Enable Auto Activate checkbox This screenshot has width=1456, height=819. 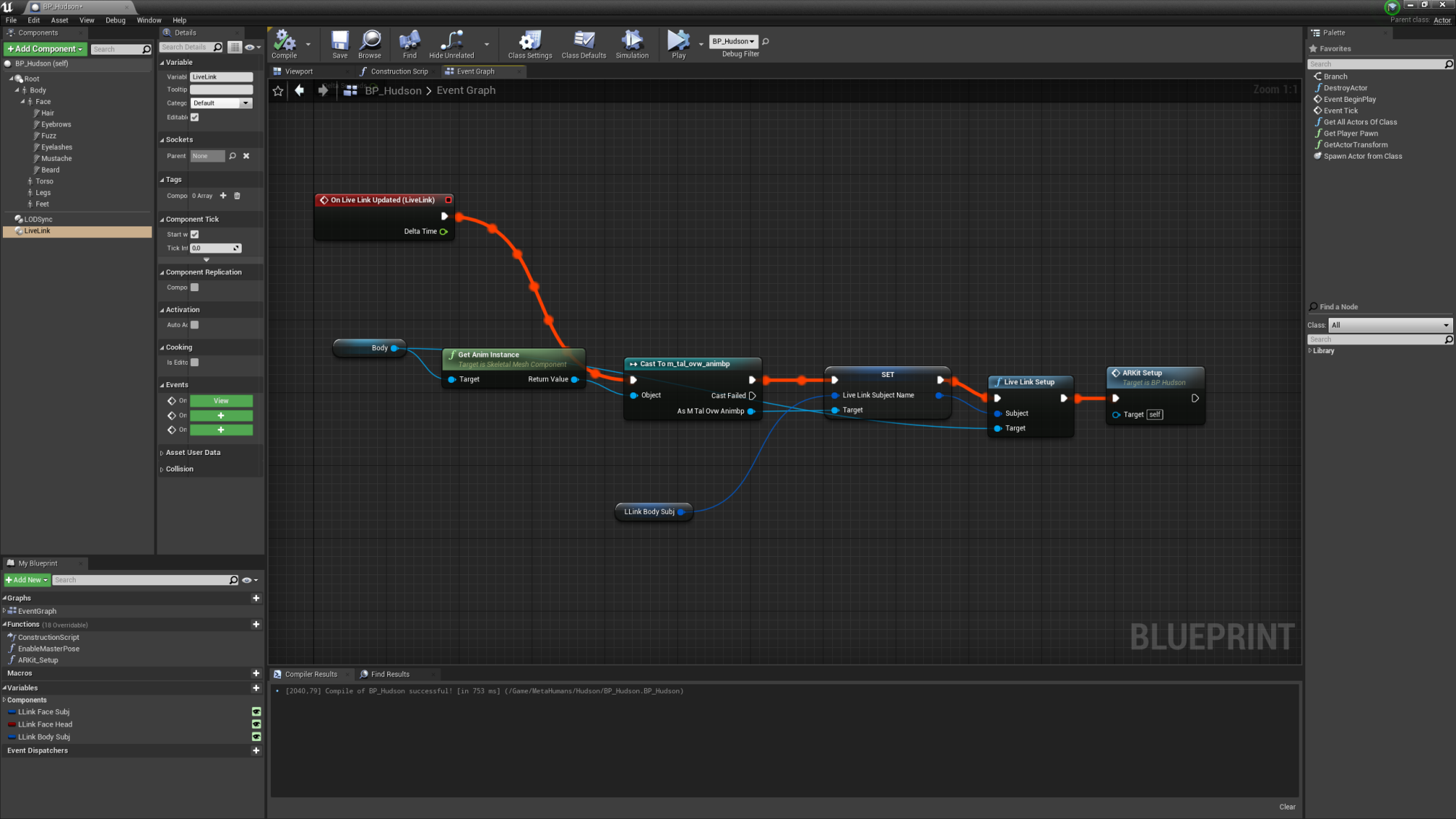click(194, 325)
